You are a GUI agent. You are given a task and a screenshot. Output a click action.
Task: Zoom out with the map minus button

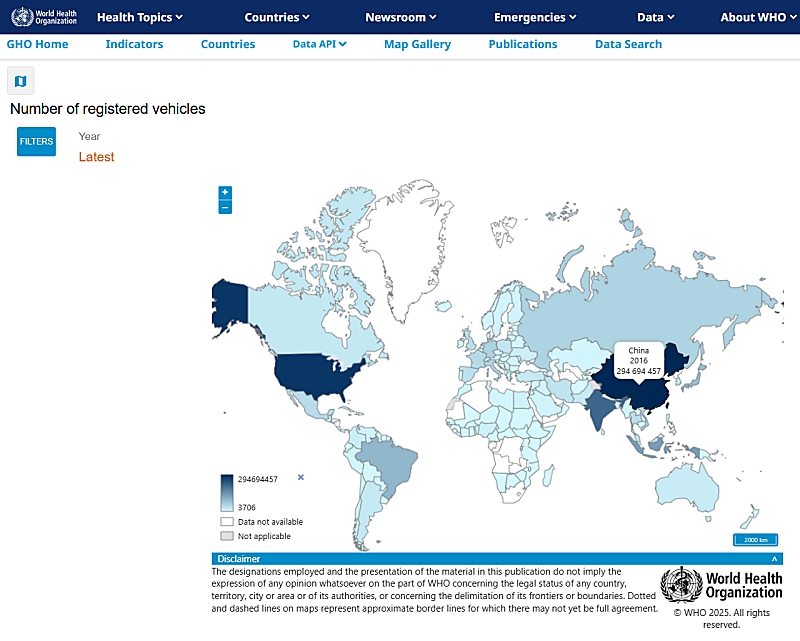(225, 207)
